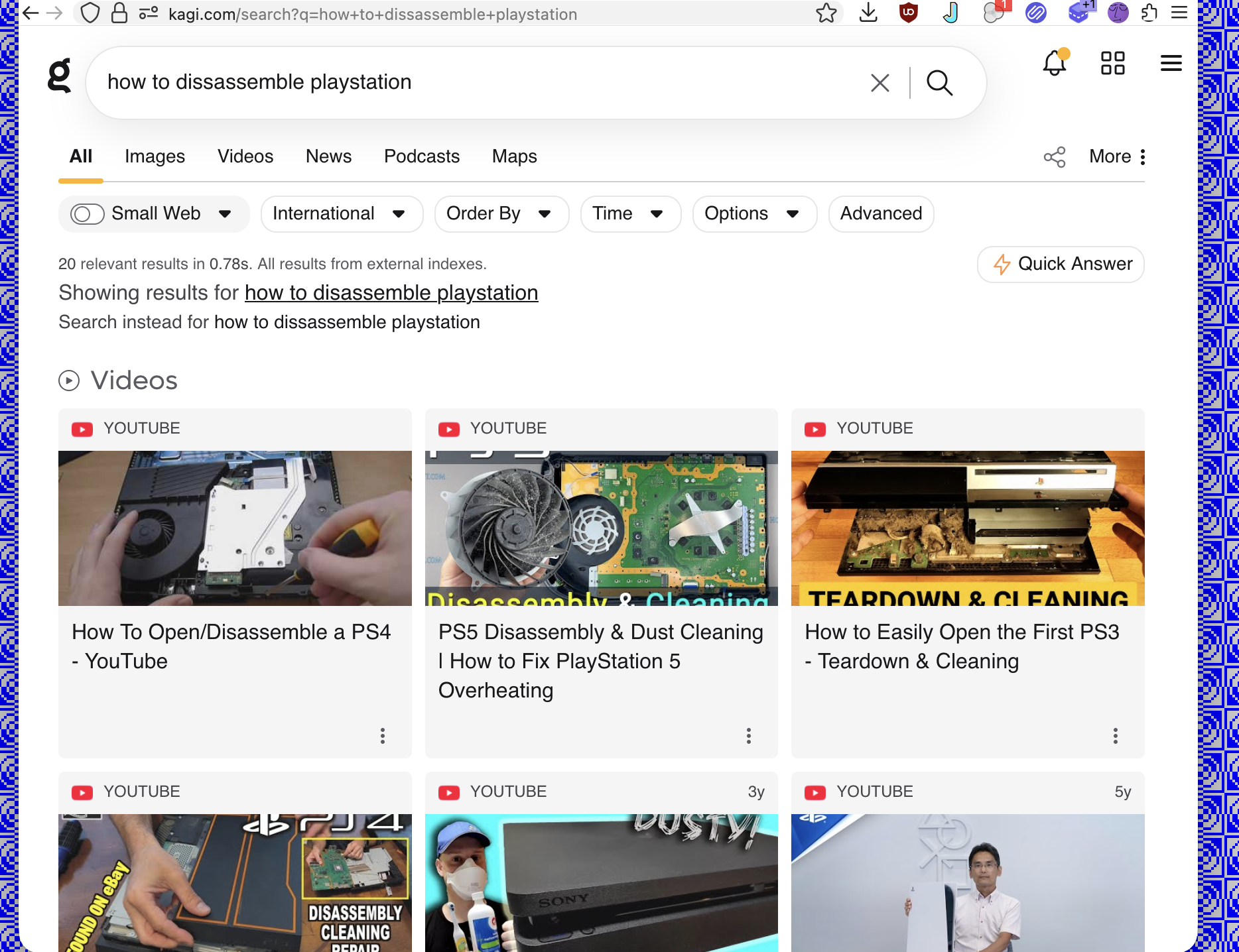Open the apps grid icon beside the bell

(1113, 64)
